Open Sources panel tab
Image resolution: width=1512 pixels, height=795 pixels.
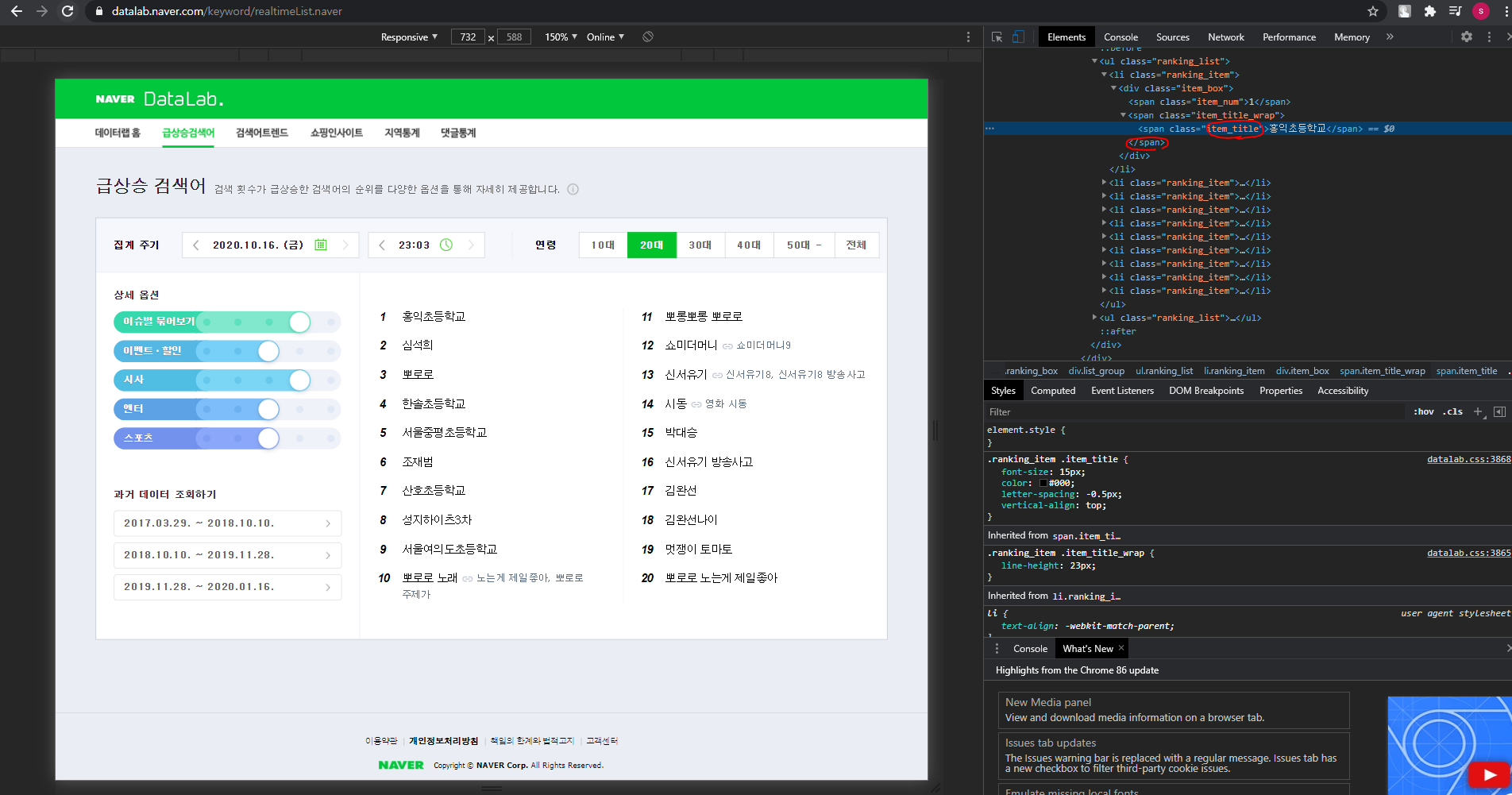[x=1172, y=37]
